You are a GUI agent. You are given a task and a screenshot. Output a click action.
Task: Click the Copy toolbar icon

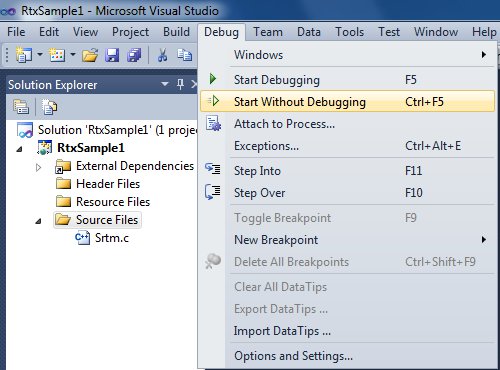click(184, 55)
